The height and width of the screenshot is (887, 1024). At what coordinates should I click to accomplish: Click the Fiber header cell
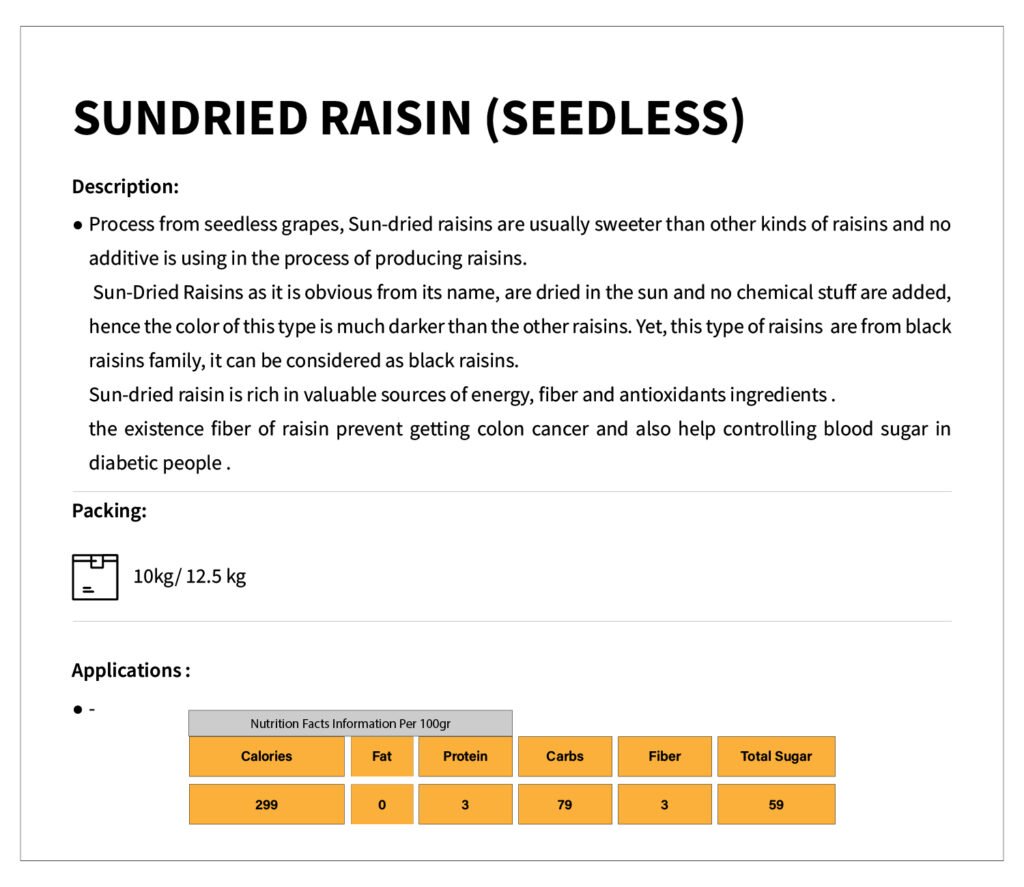[664, 756]
